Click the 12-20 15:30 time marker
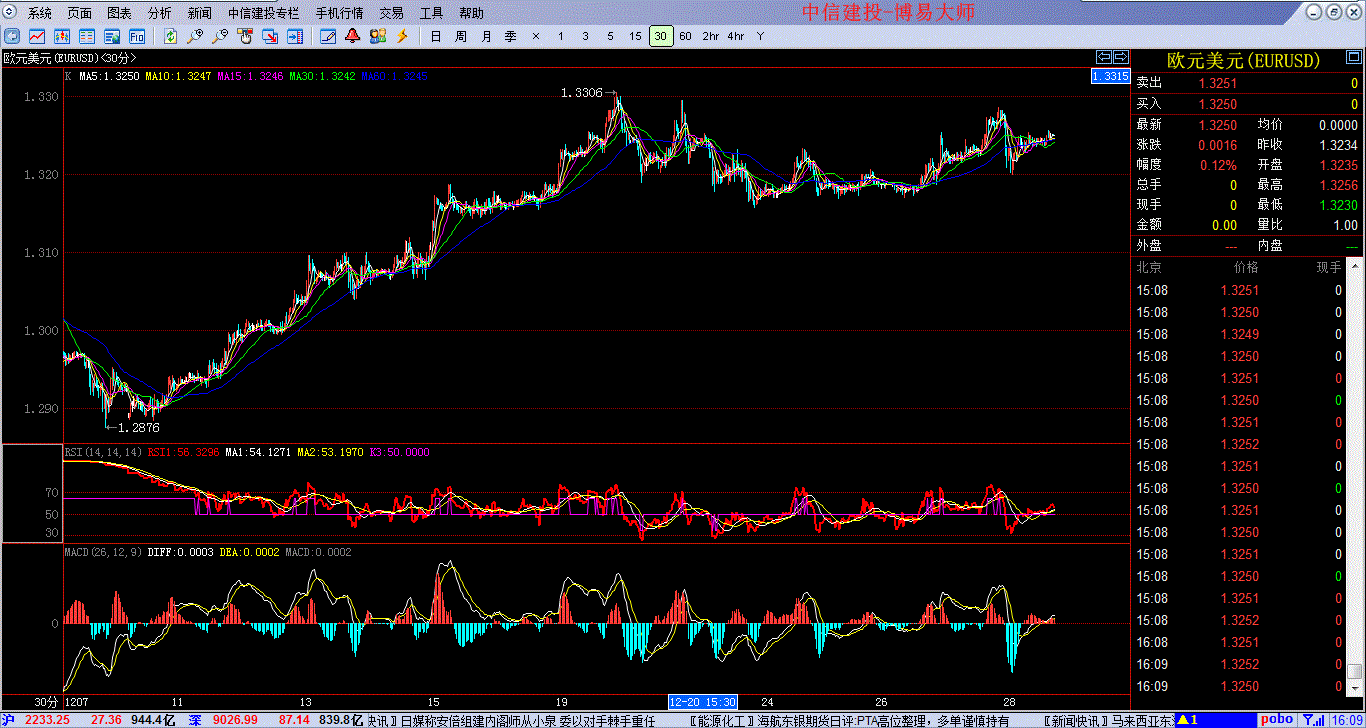Image resolution: width=1366 pixels, height=728 pixels. coord(703,702)
